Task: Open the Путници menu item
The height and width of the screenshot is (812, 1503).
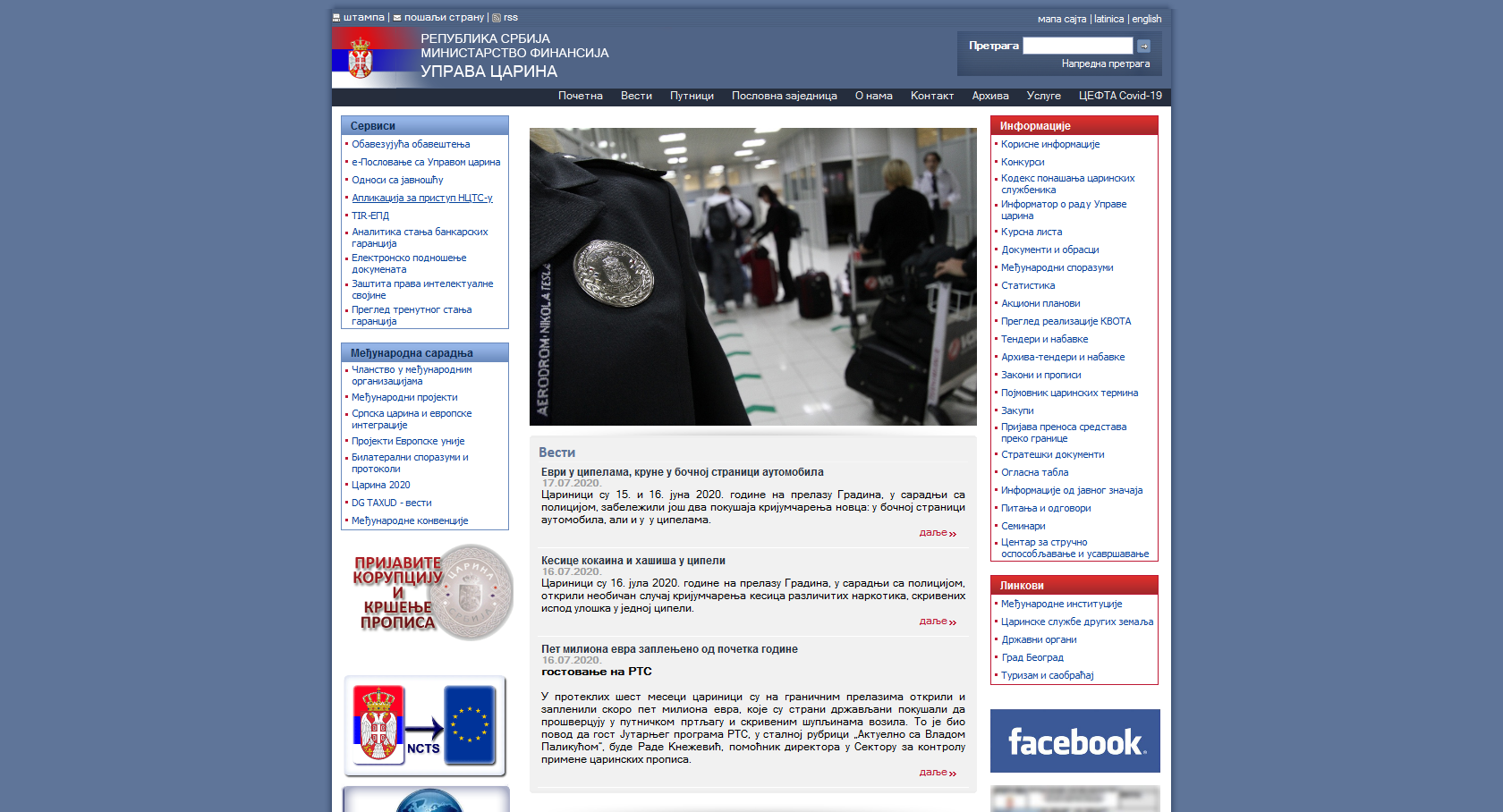Action: (x=692, y=96)
